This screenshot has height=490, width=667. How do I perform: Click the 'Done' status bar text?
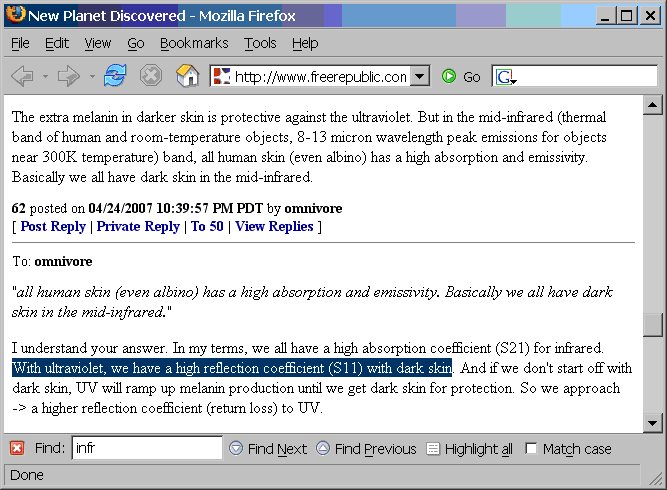[x=26, y=475]
